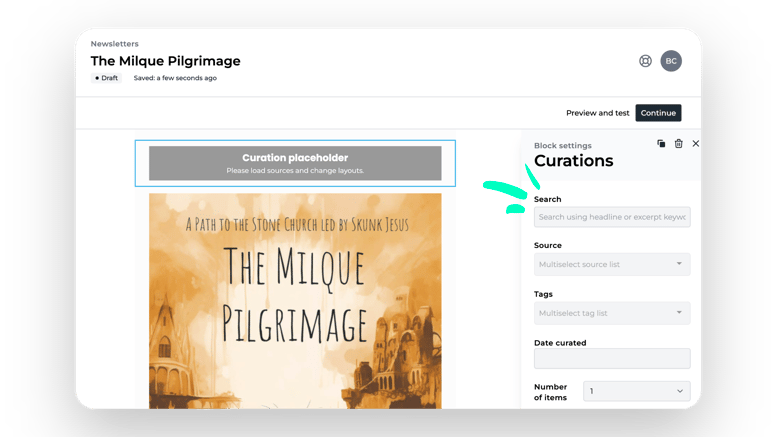Click the newsletter title The Milque Pilgrimage
The image size is (777, 437).
click(166, 61)
